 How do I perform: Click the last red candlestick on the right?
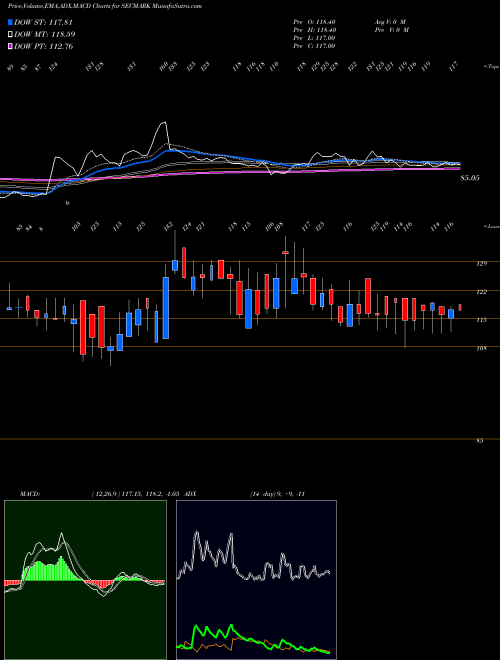click(x=460, y=308)
